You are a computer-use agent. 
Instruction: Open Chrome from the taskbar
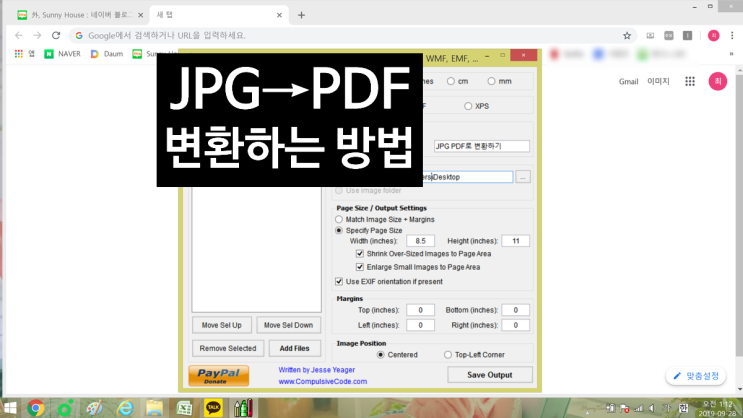[36, 408]
